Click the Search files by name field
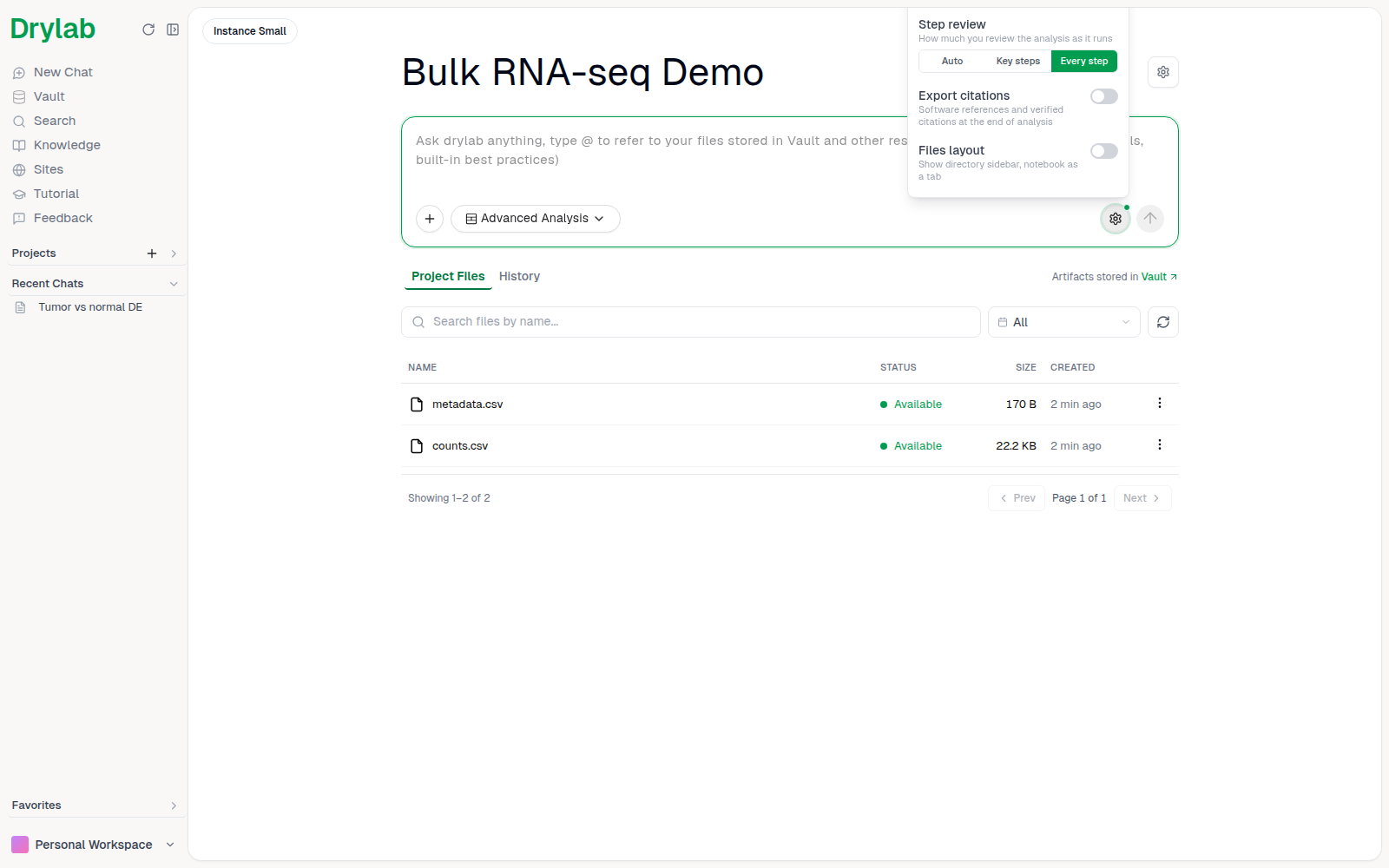Image resolution: width=1389 pixels, height=868 pixels. pyautogui.click(x=691, y=322)
